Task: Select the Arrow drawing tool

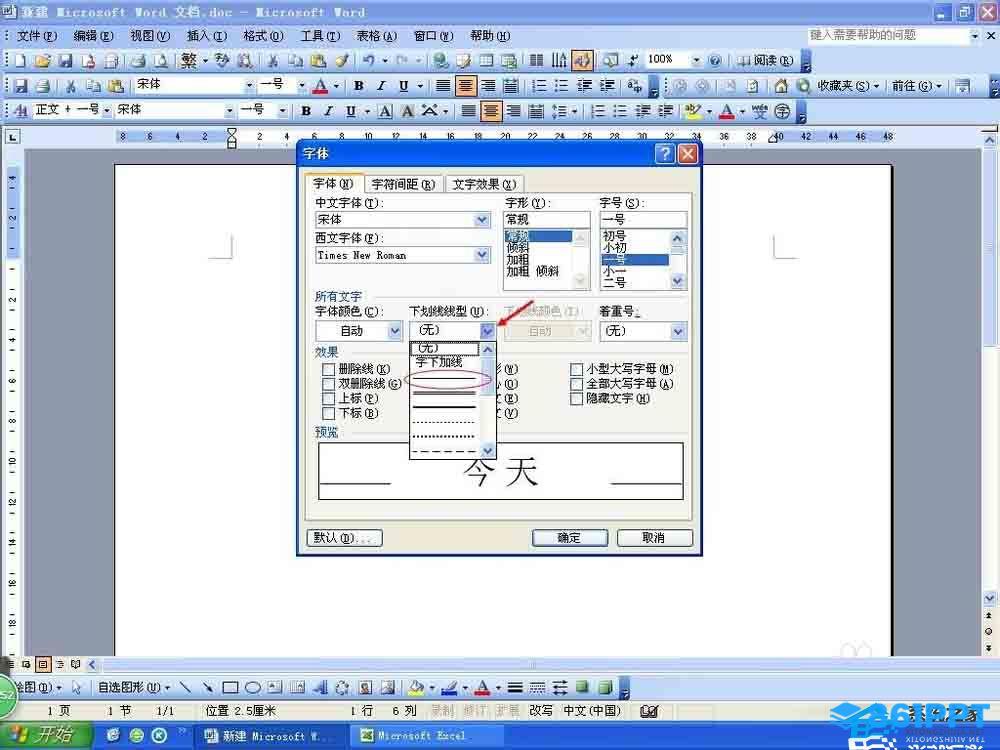Action: (x=207, y=688)
